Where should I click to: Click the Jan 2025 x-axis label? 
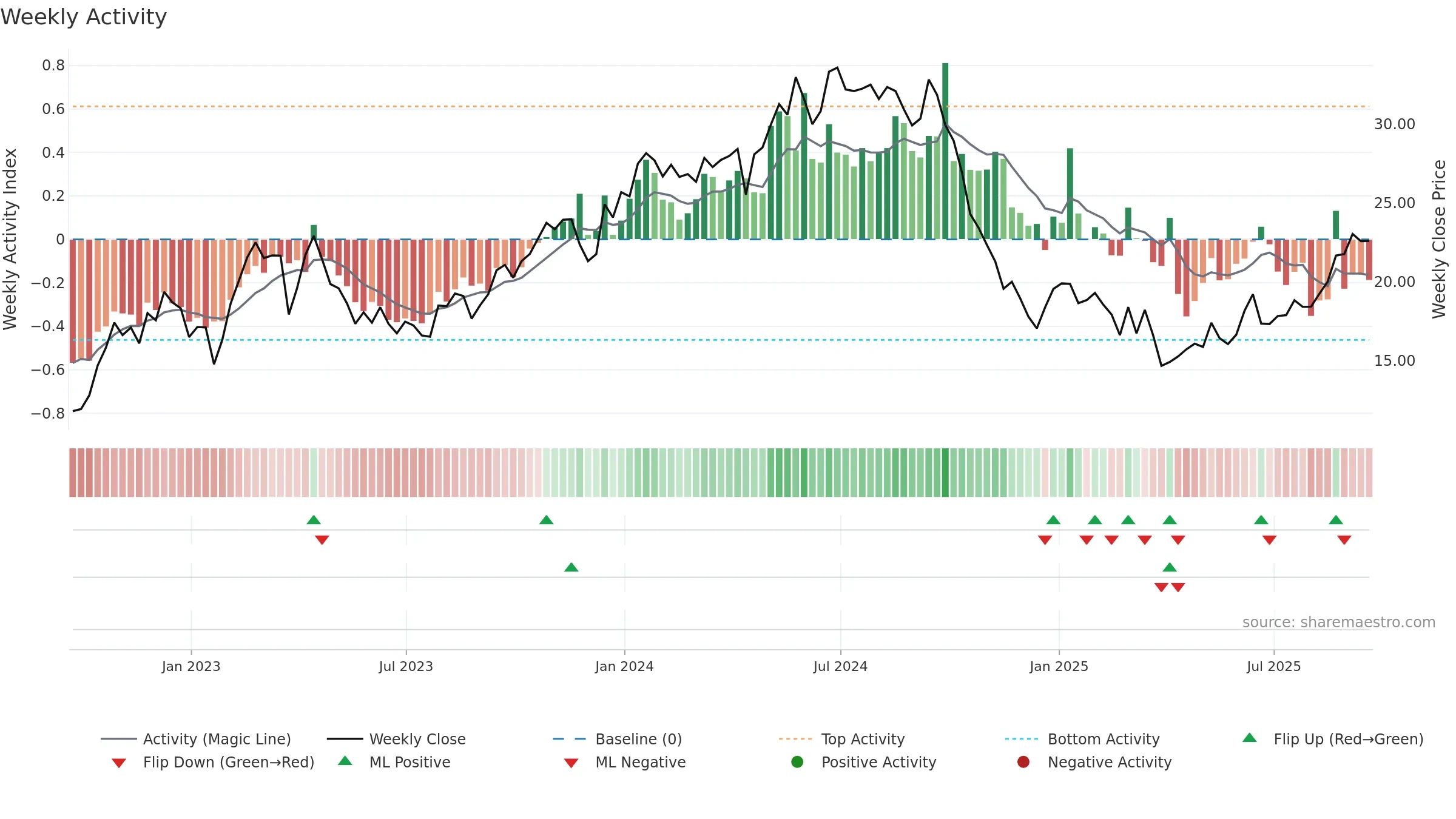[x=1059, y=667]
